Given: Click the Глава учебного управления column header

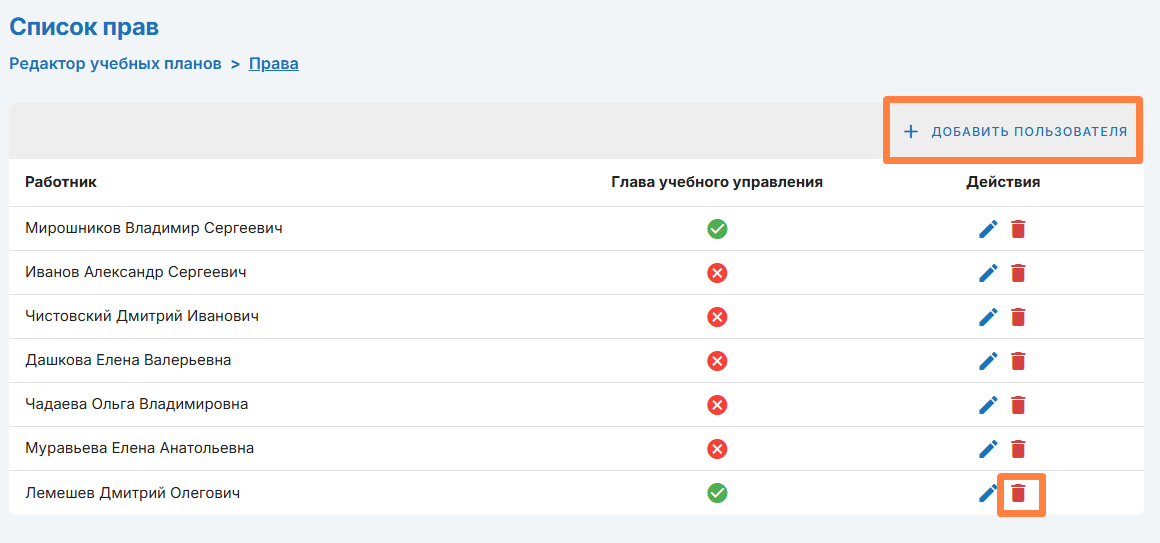Looking at the screenshot, I should tap(716, 182).
